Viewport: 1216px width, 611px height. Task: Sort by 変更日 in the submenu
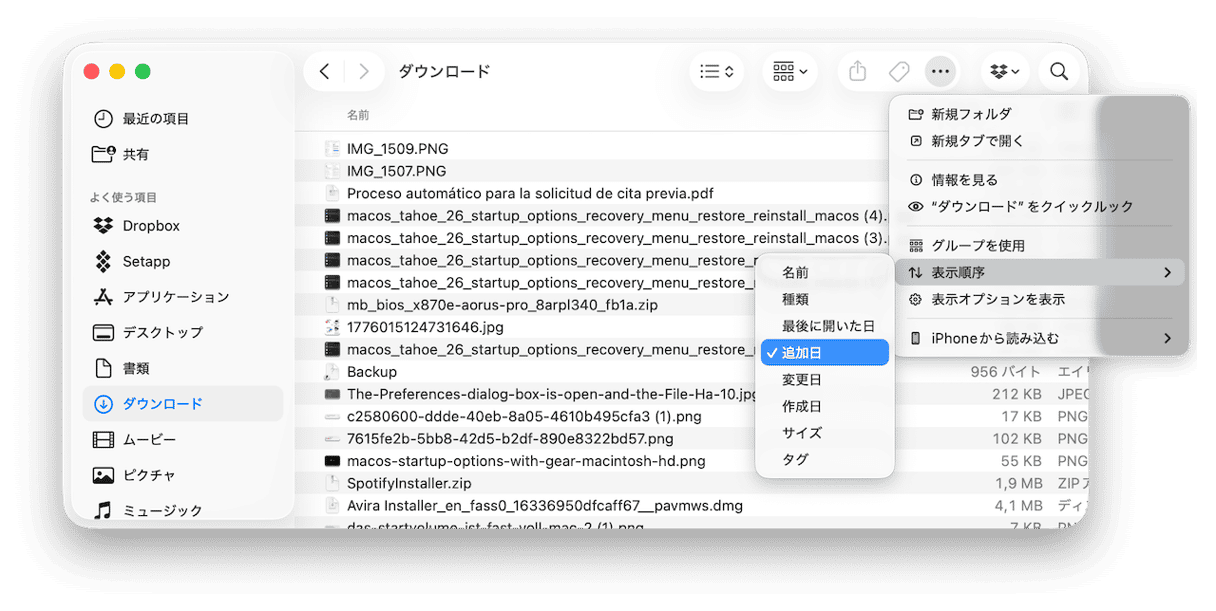(x=825, y=380)
